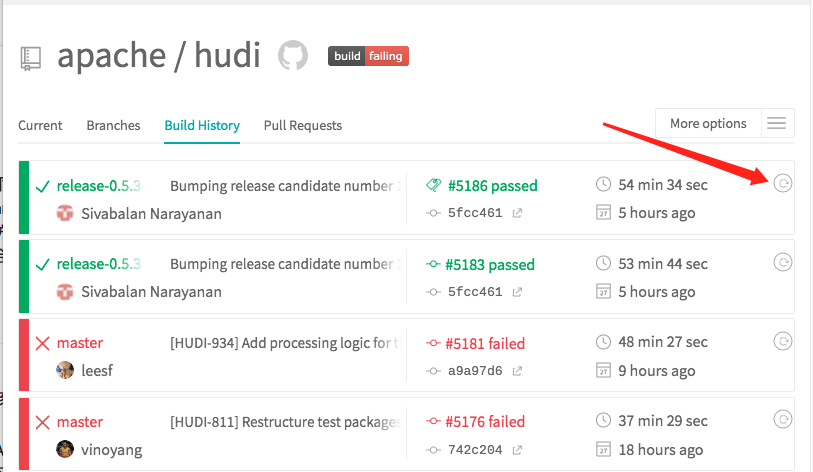Screen dimensions: 813x472
Task: Restart build #5176 using the restart icon
Action: (782, 419)
